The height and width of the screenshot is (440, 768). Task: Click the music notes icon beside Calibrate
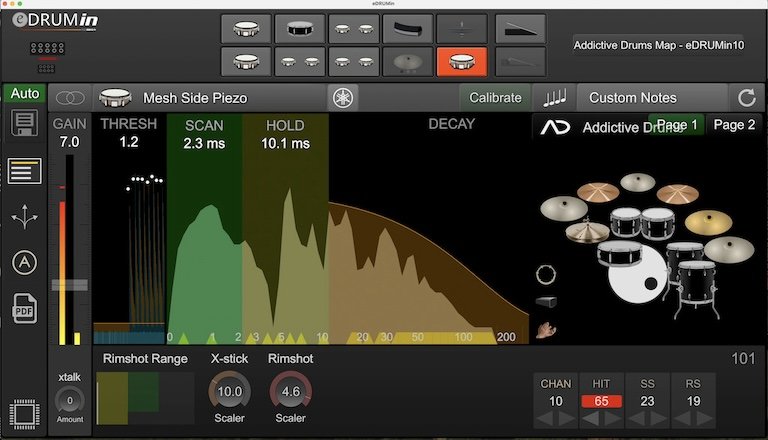(554, 98)
